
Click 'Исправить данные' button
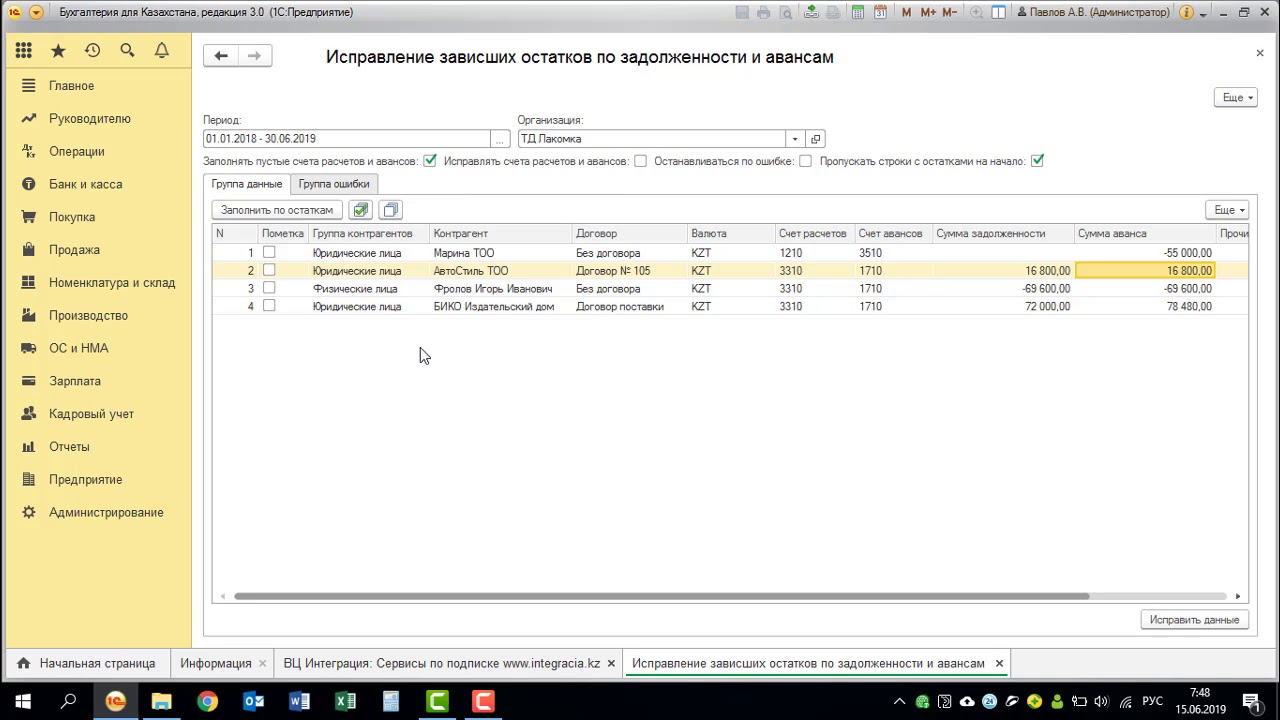pos(1194,620)
